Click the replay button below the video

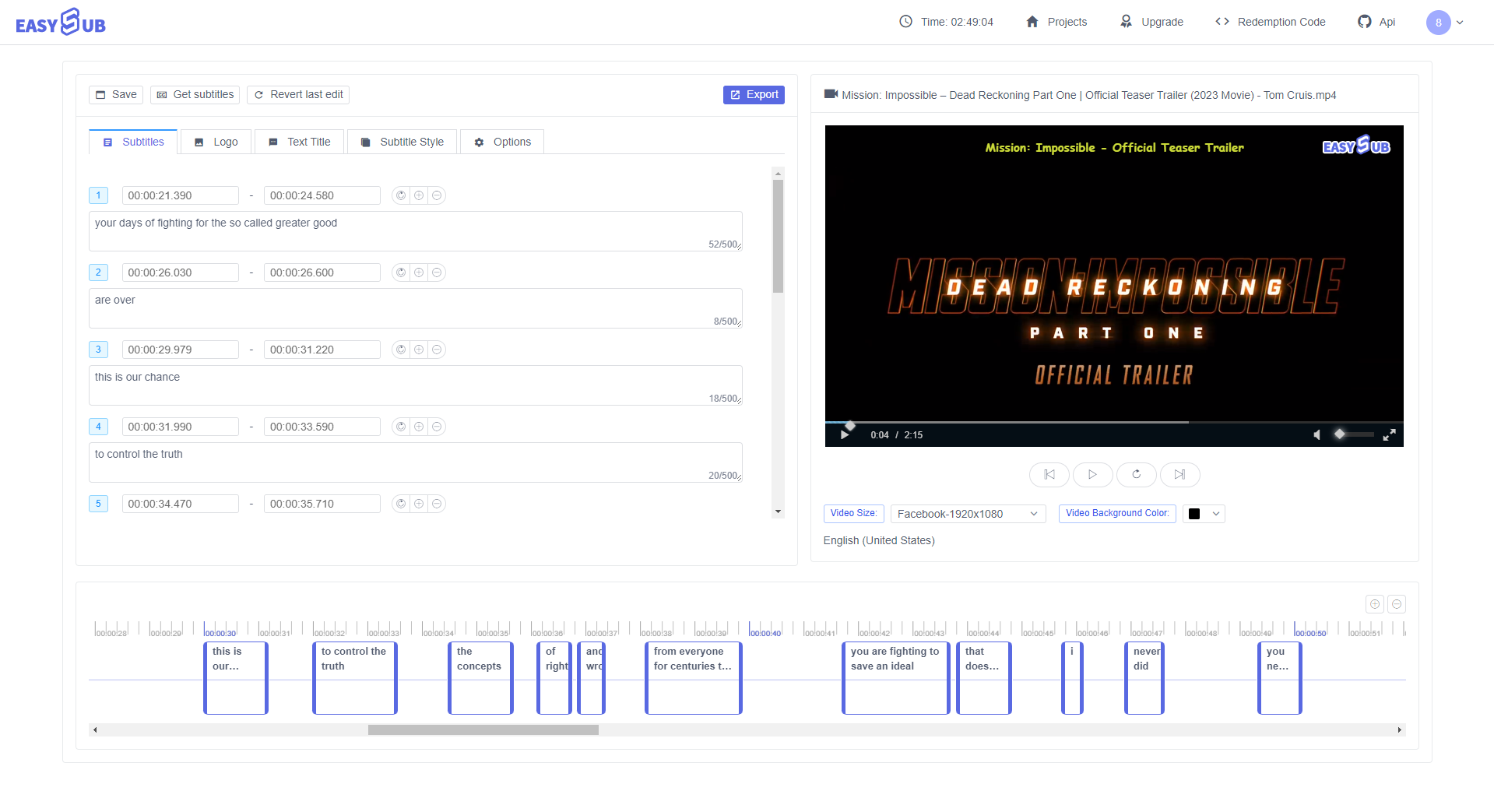pyautogui.click(x=1137, y=474)
